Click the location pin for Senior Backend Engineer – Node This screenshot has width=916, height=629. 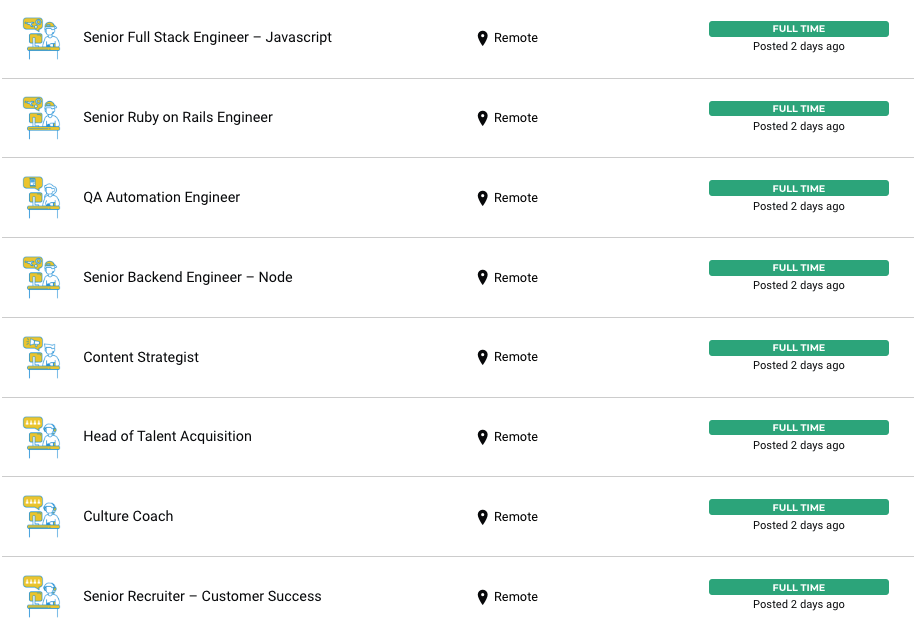483,277
